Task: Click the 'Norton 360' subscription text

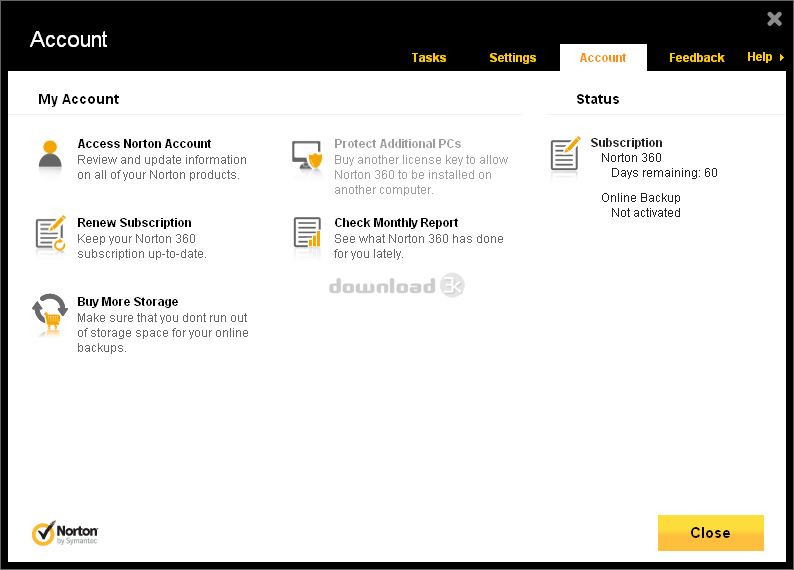Action: 631,158
